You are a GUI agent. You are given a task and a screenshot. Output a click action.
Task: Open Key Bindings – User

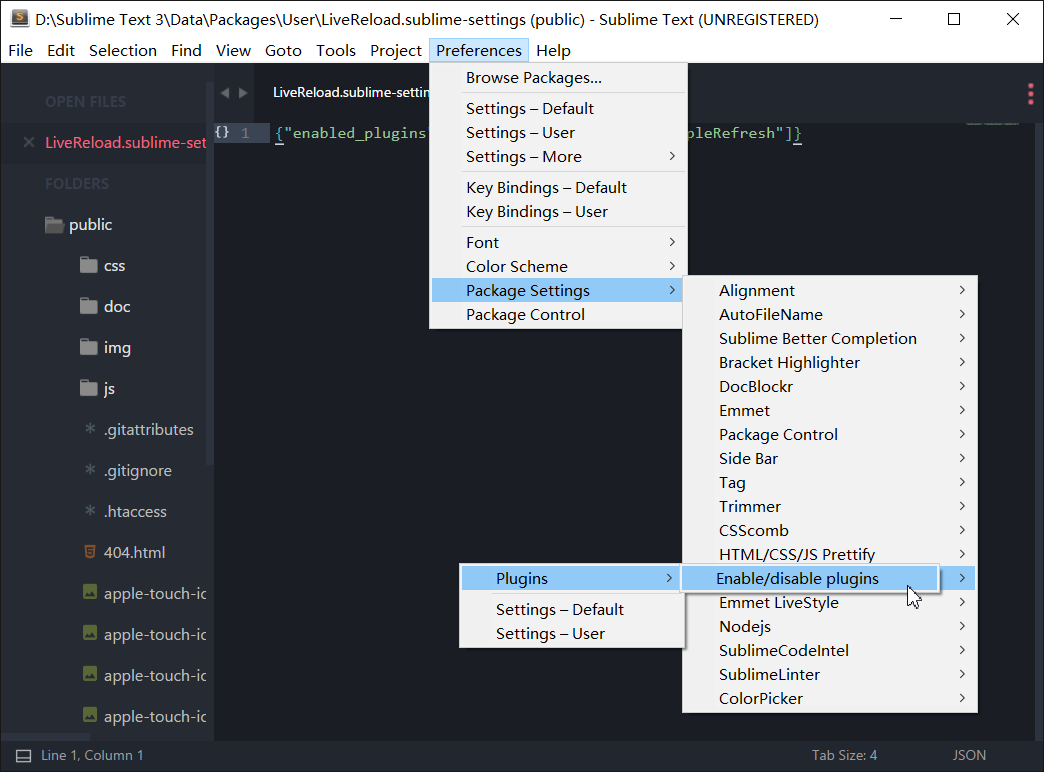pos(558,212)
